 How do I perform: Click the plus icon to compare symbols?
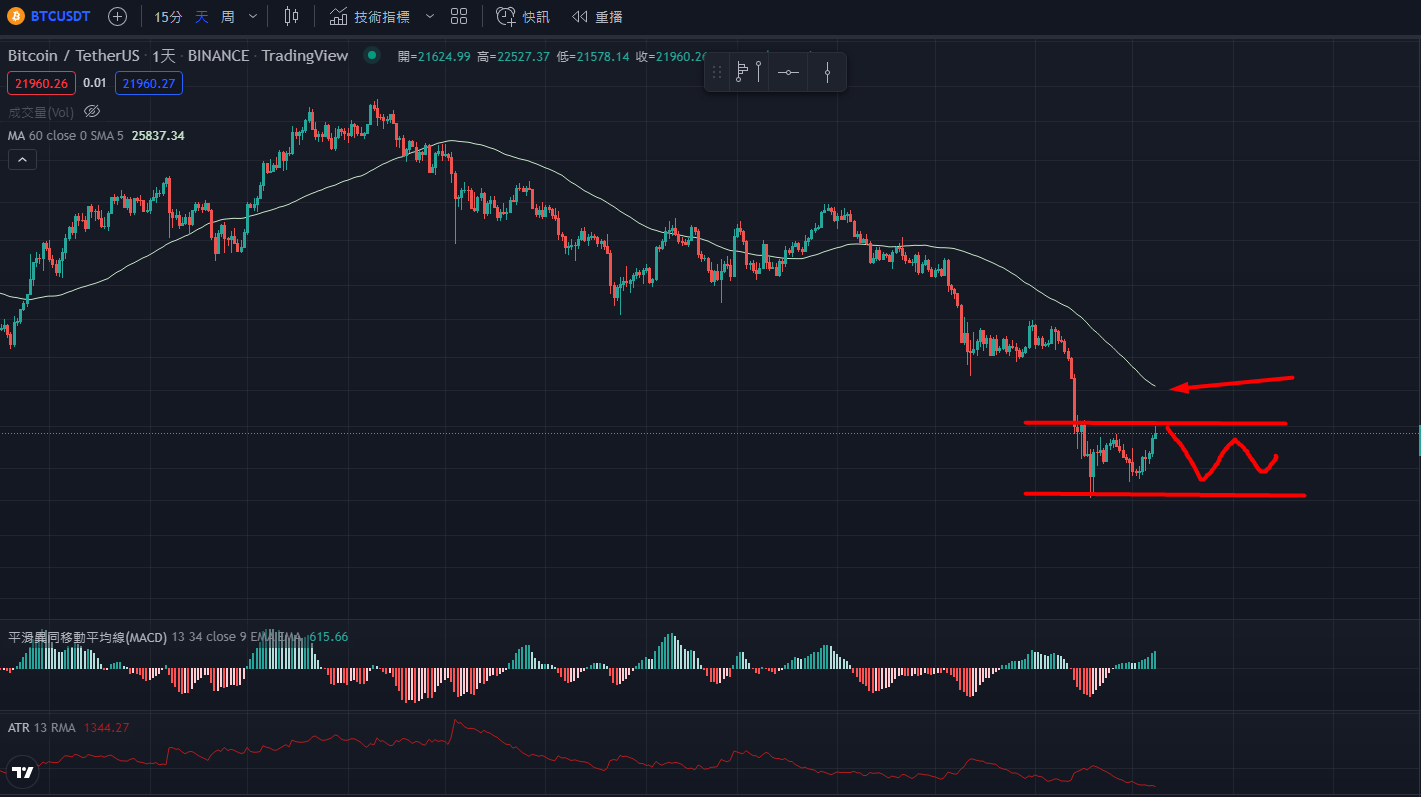tap(117, 16)
